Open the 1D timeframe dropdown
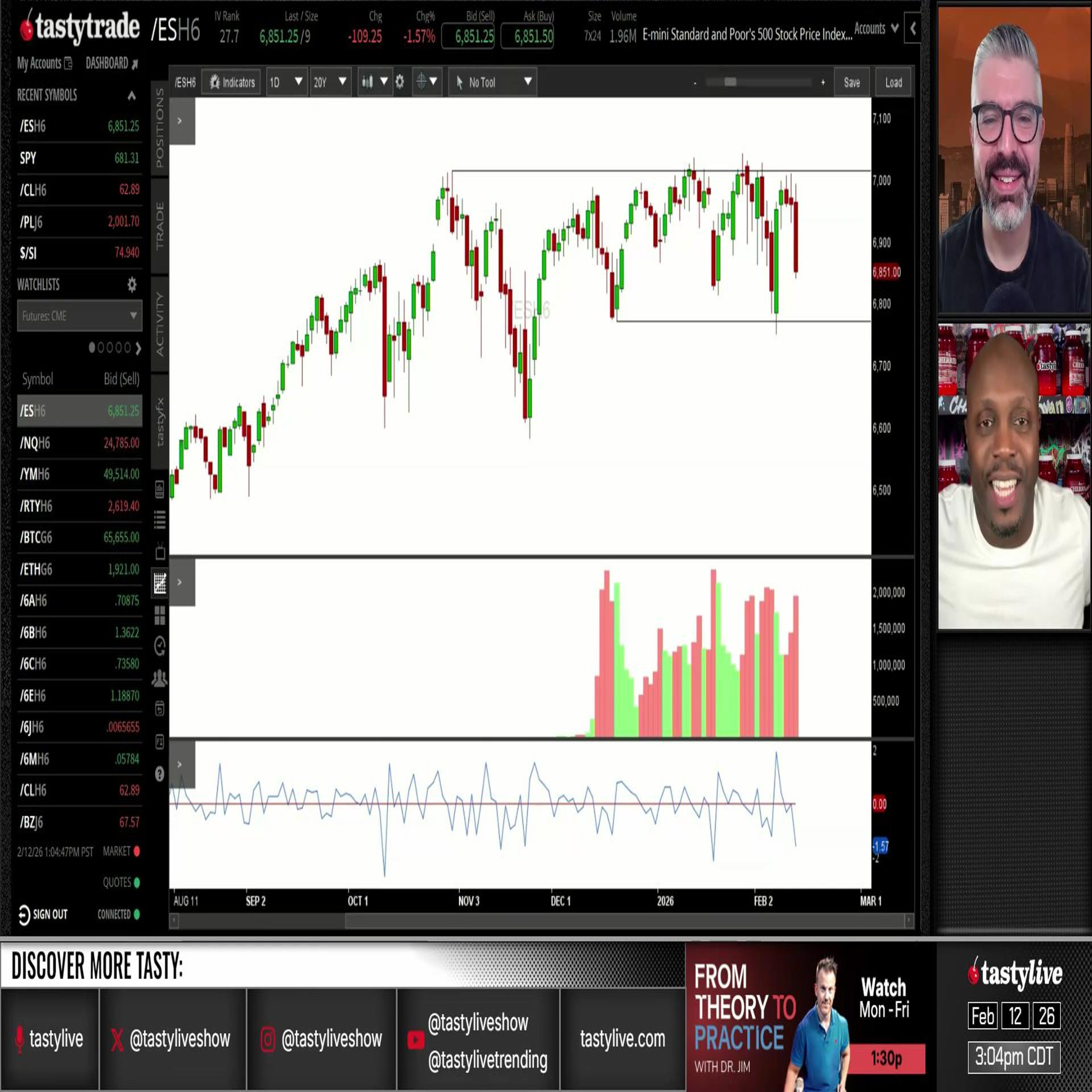1092x1092 pixels. click(x=285, y=83)
